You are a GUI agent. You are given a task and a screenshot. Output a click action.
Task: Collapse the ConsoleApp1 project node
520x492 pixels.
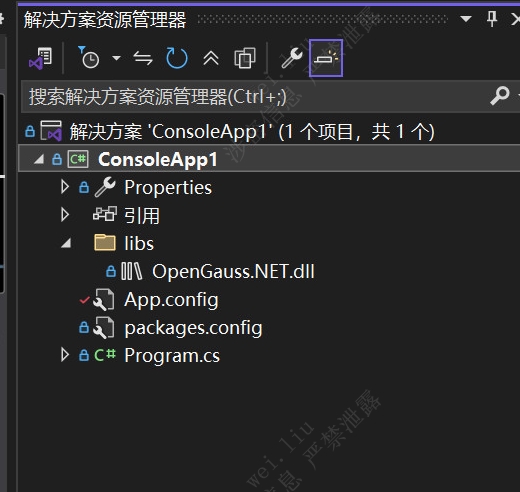pyautogui.click(x=39, y=159)
